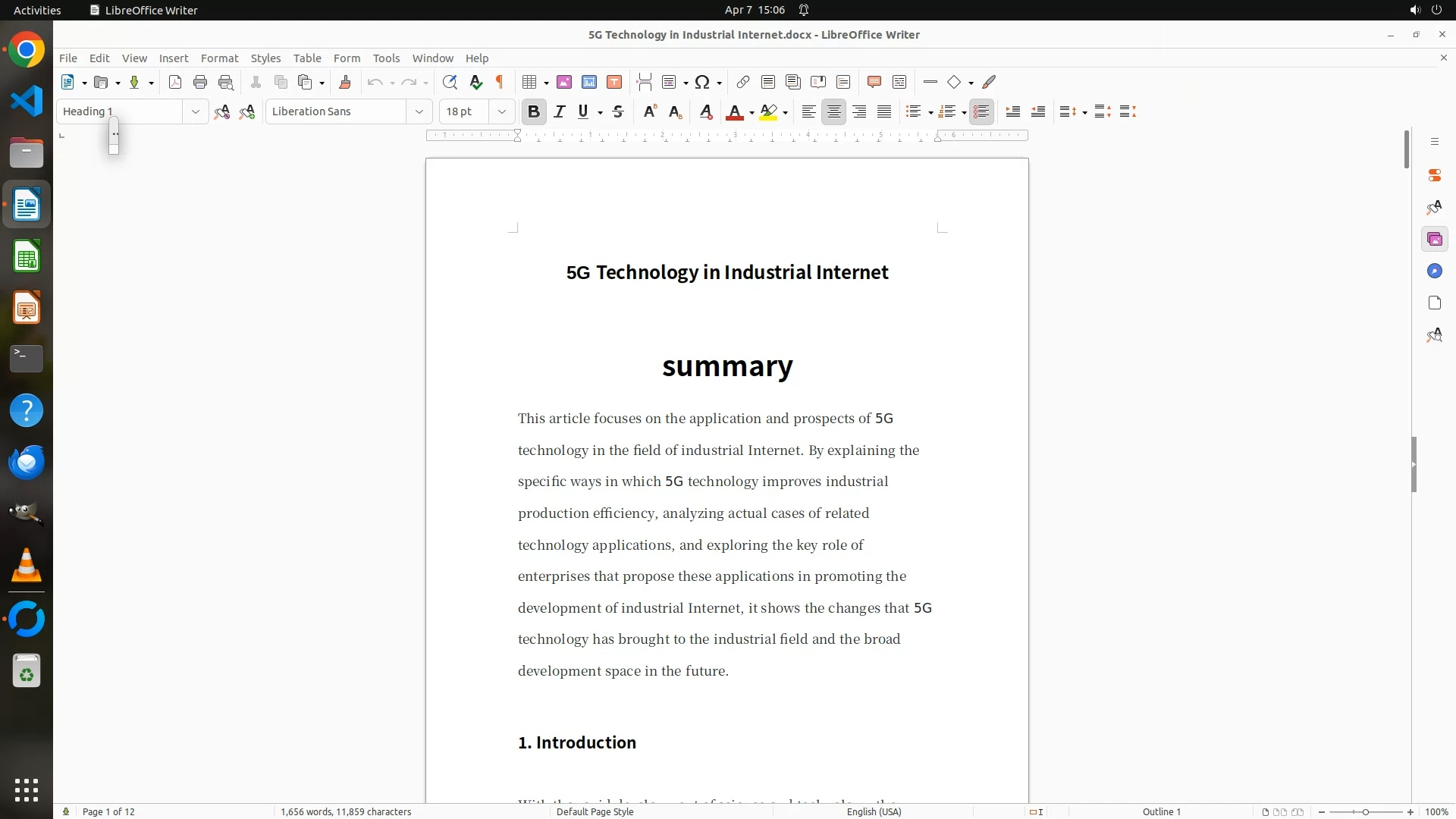
Task: Toggle Italic formatting
Action: coord(560,112)
